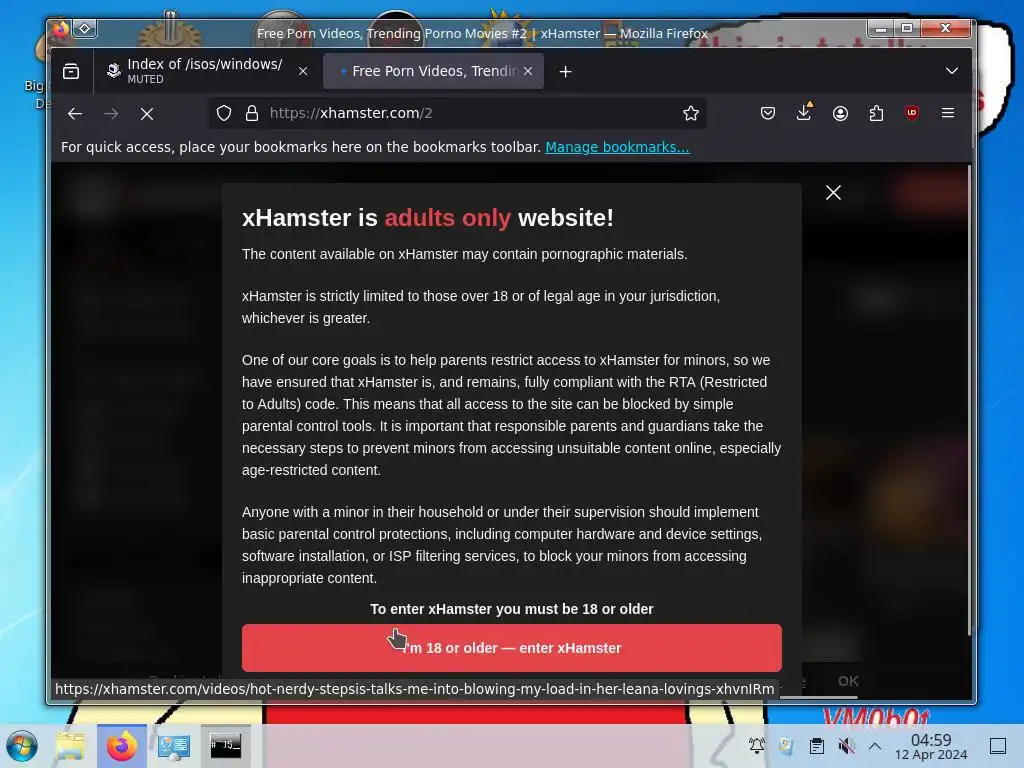Confirm I'm 18 or older button
Image resolution: width=1024 pixels, height=768 pixels.
pos(511,648)
